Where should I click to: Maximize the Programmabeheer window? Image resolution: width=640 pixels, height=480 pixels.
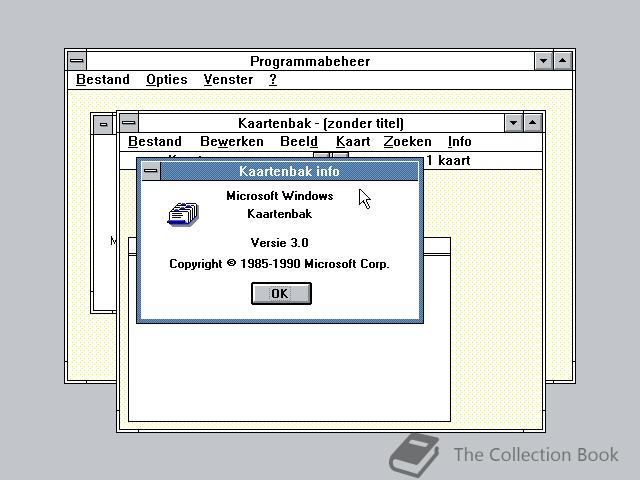pyautogui.click(x=562, y=61)
